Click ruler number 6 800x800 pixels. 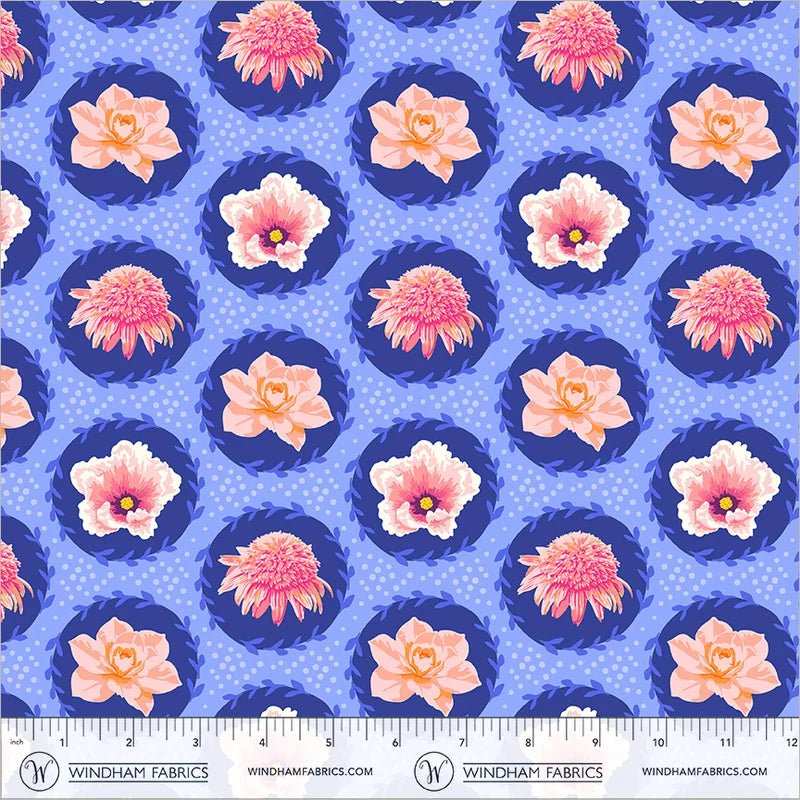click(x=395, y=742)
